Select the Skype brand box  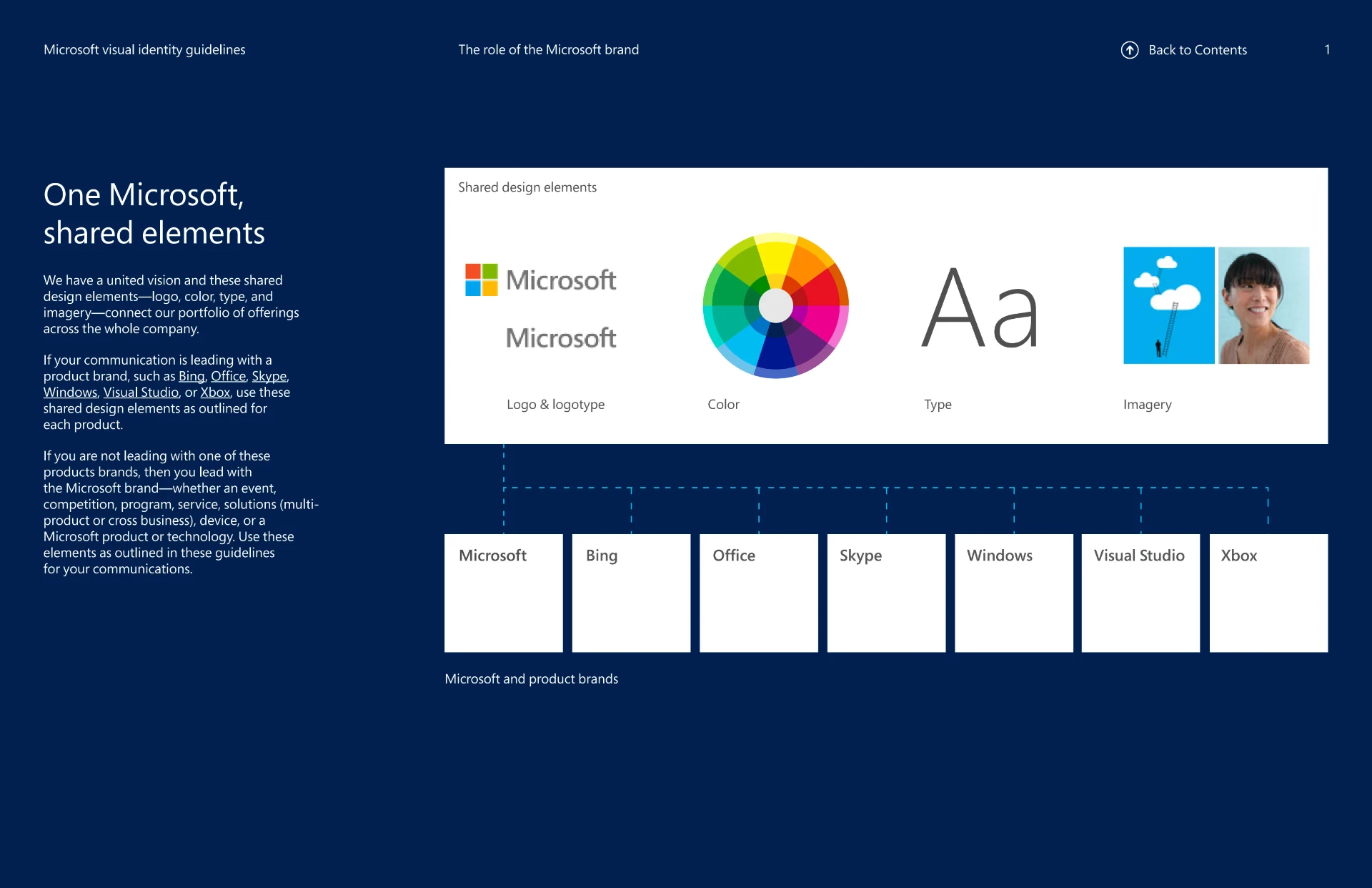pyautogui.click(x=886, y=593)
